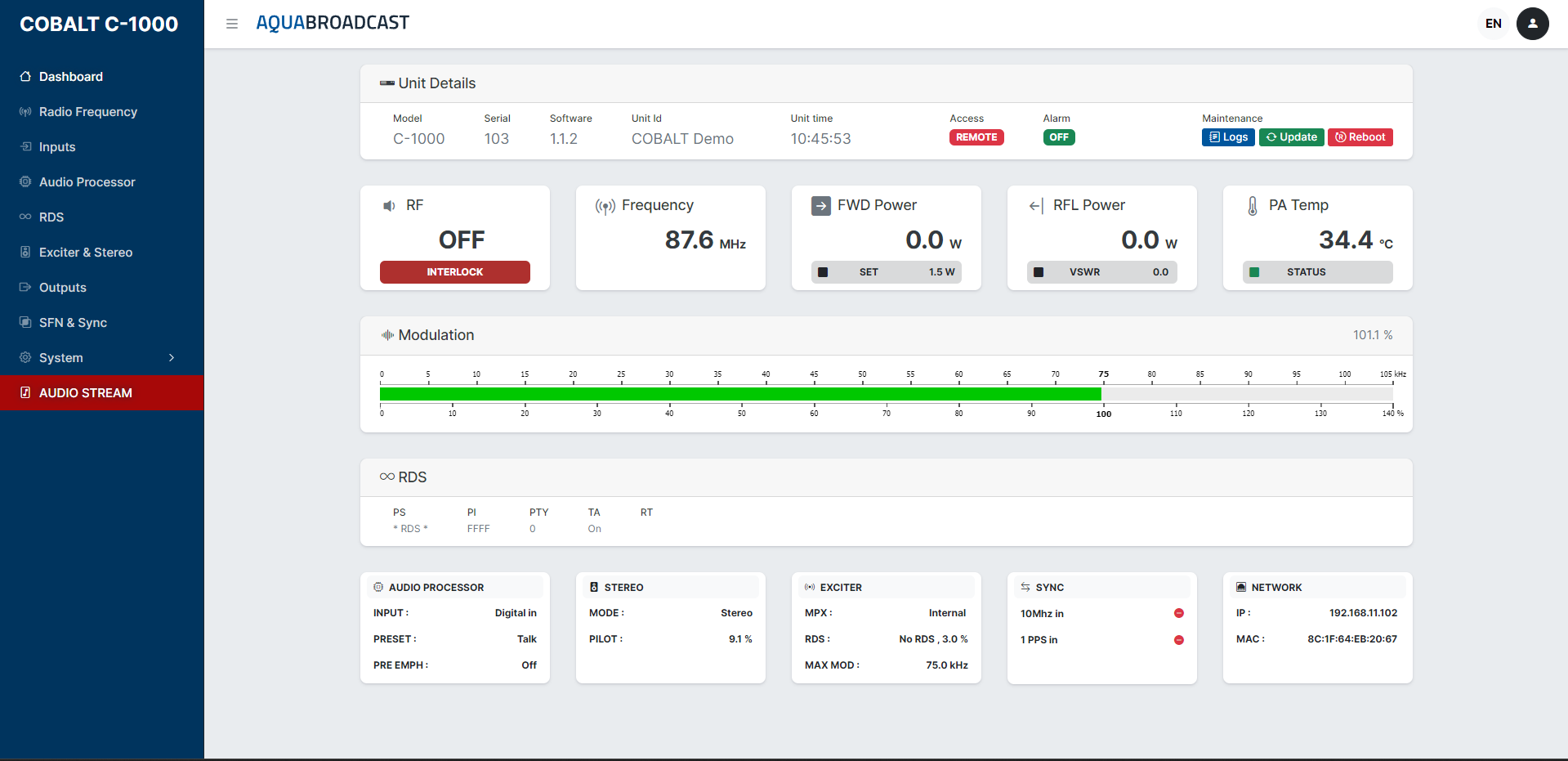Screen dimensions: 1568x761
Task: Click the 10Mhz in sync status indicator
Action: pos(1178,613)
